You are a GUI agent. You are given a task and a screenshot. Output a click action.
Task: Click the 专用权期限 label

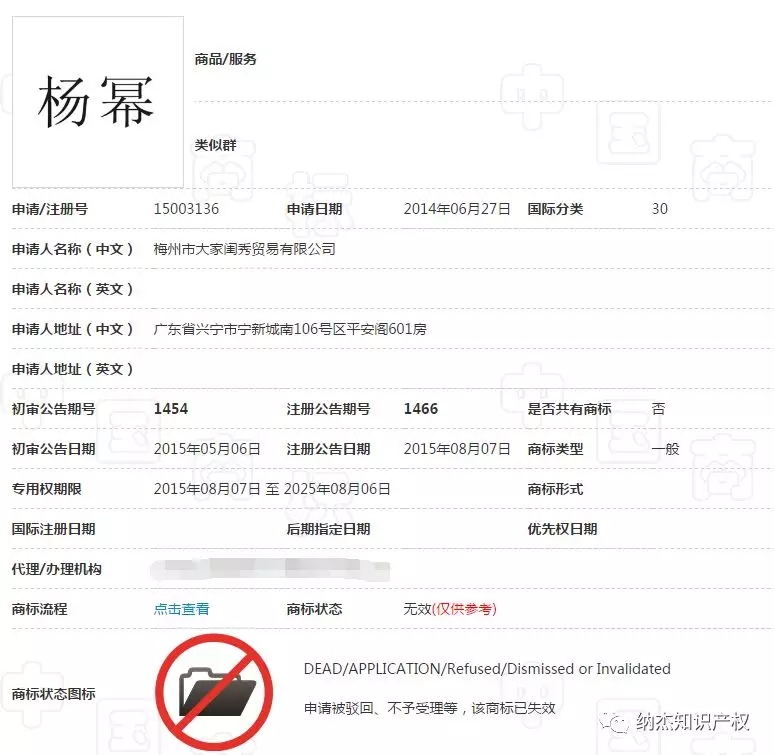(46, 489)
